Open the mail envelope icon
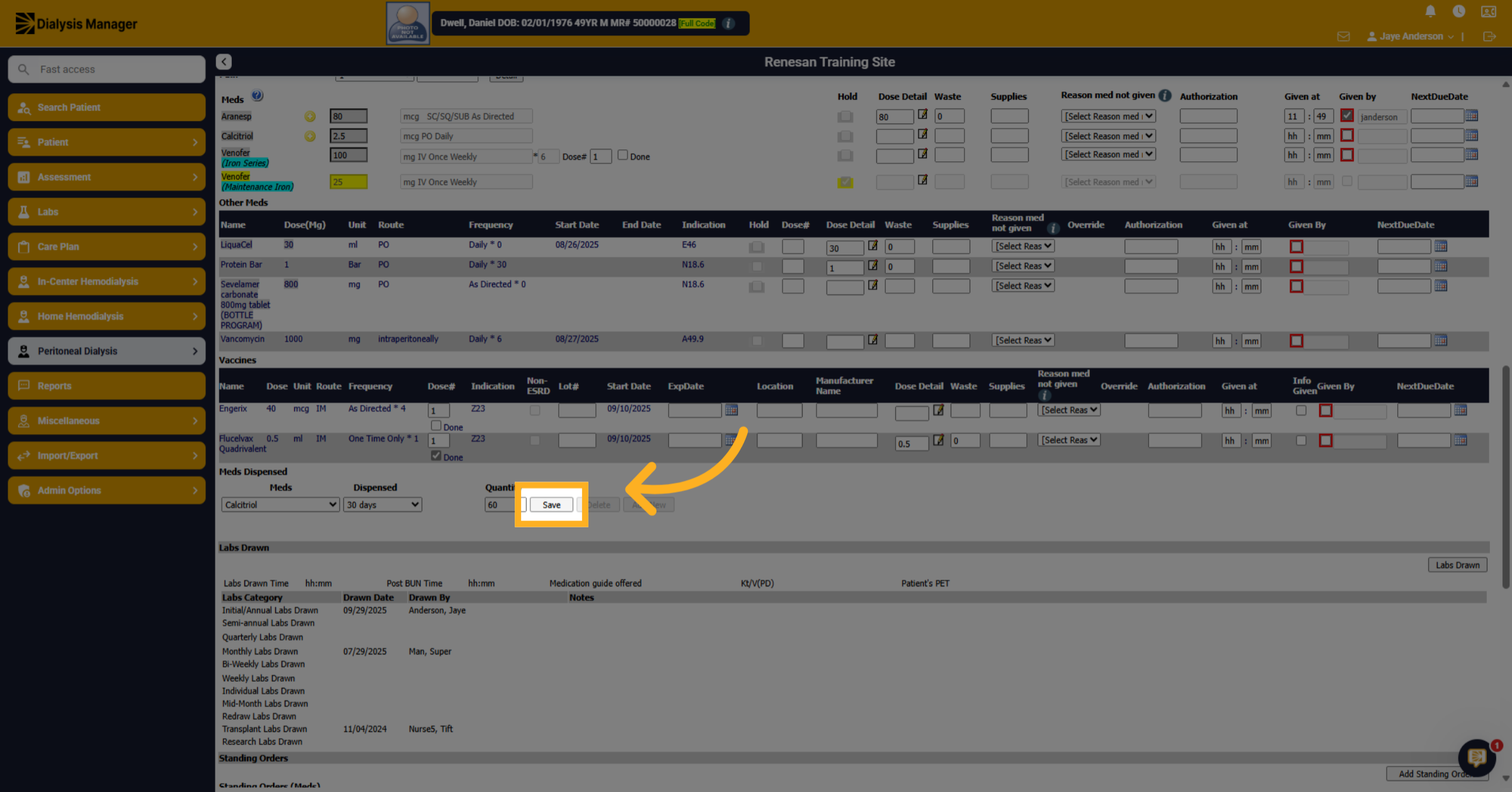The height and width of the screenshot is (792, 1512). click(1343, 37)
